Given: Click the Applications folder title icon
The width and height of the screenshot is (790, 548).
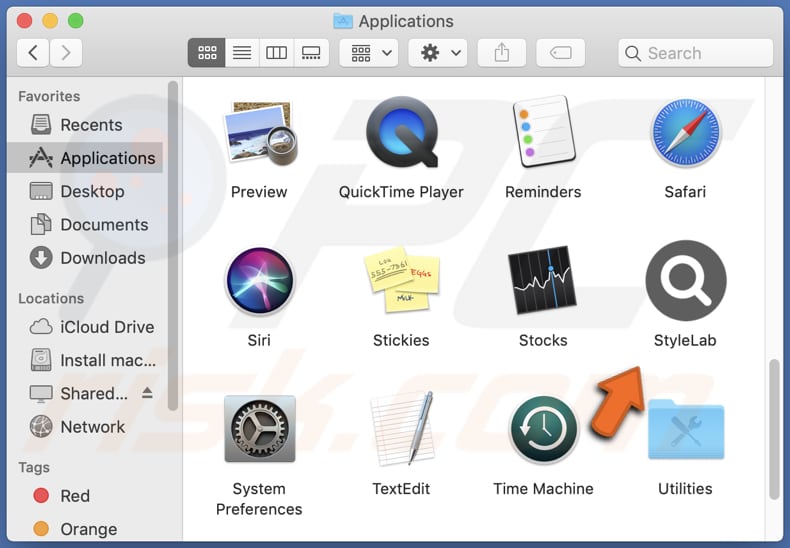Looking at the screenshot, I should coord(343,21).
